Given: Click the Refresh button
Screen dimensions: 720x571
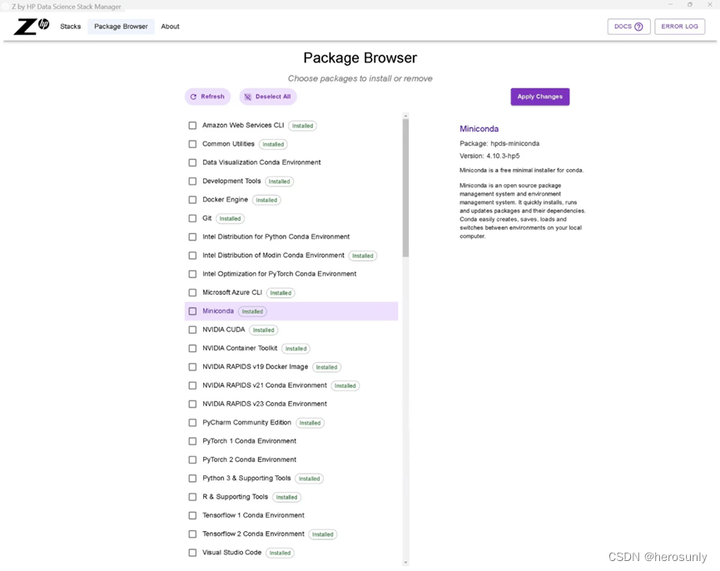Looking at the screenshot, I should pyautogui.click(x=208, y=97).
